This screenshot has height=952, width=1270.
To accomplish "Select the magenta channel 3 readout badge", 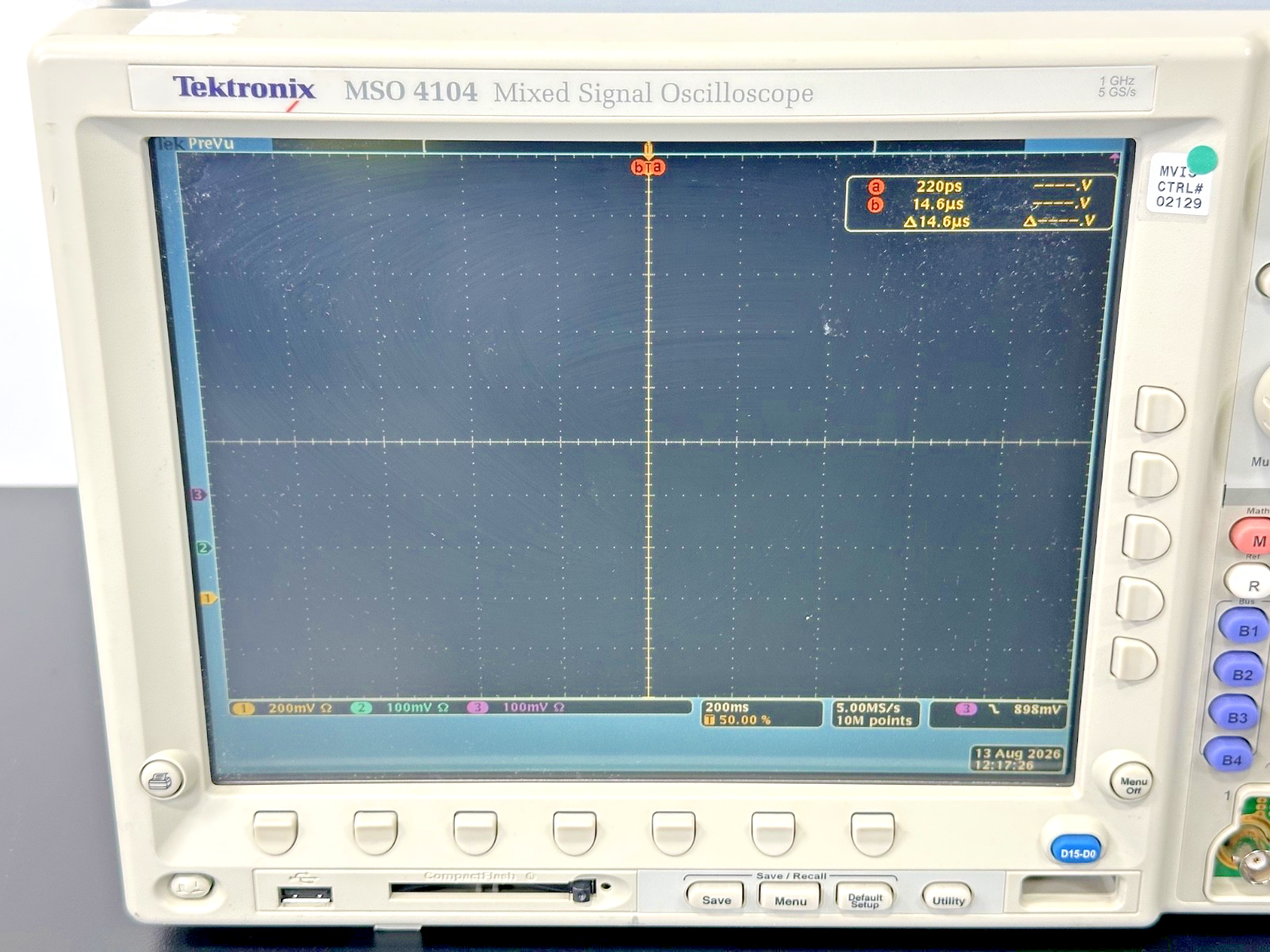I will pyautogui.click(x=477, y=707).
